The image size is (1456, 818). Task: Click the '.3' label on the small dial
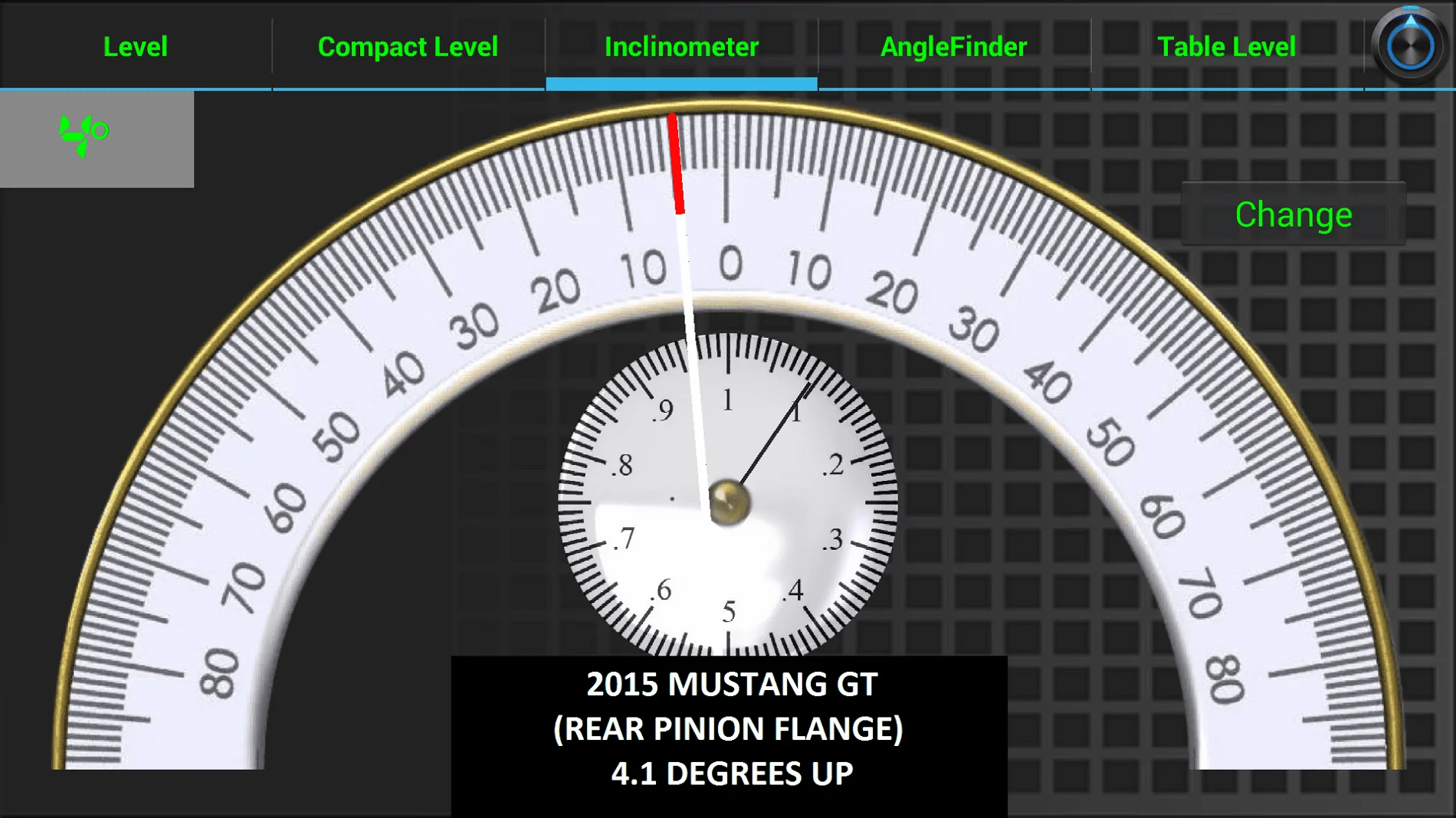(832, 539)
